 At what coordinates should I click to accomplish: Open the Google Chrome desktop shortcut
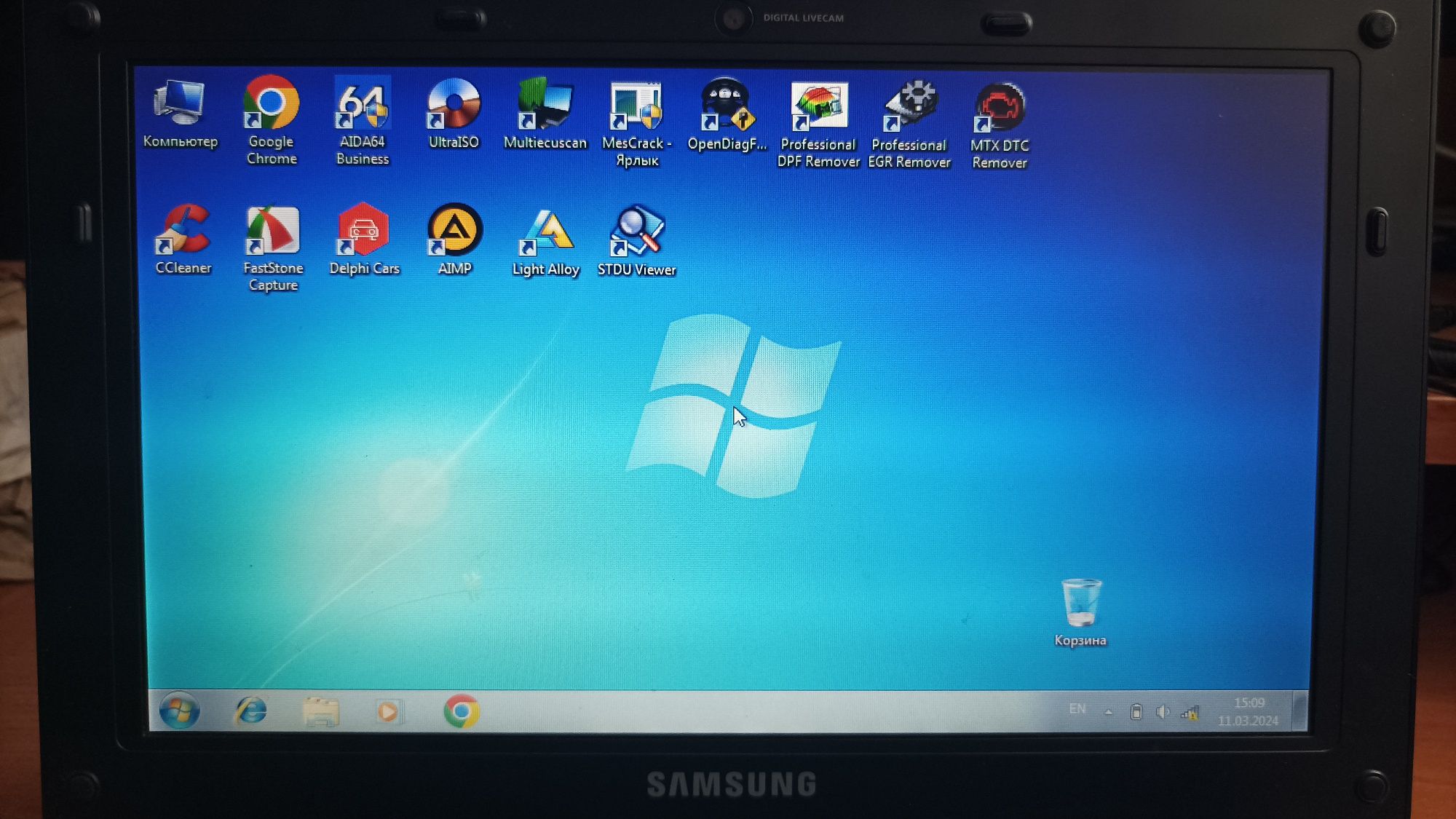271,120
